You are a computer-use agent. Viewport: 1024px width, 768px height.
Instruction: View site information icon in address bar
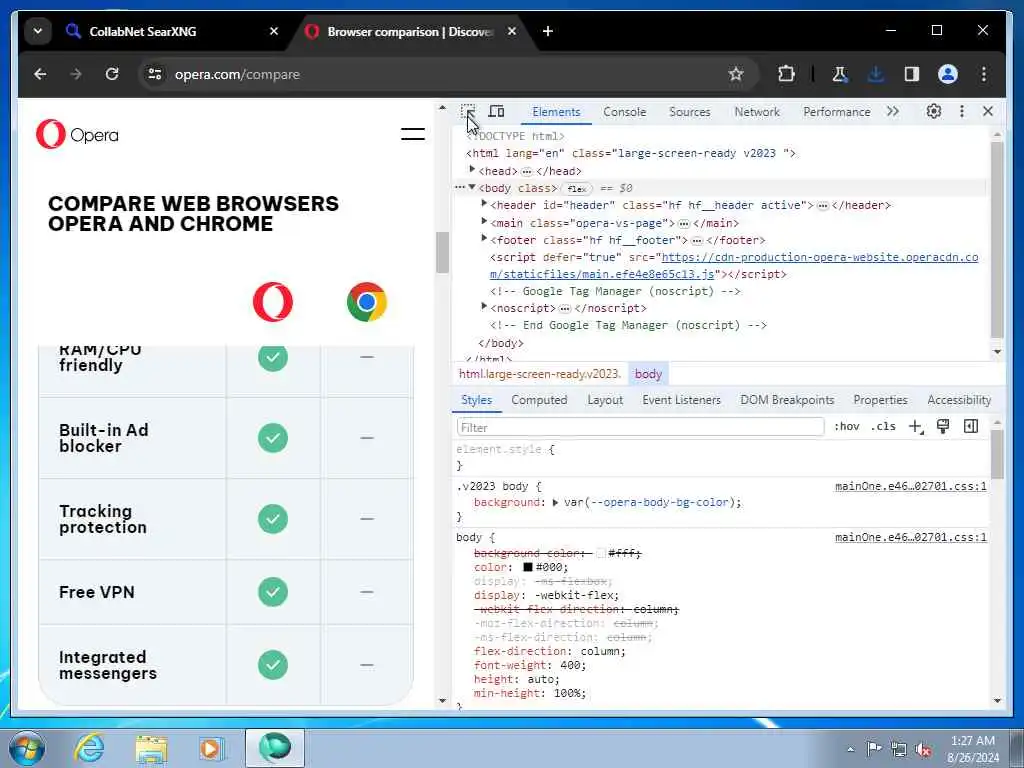[x=155, y=74]
